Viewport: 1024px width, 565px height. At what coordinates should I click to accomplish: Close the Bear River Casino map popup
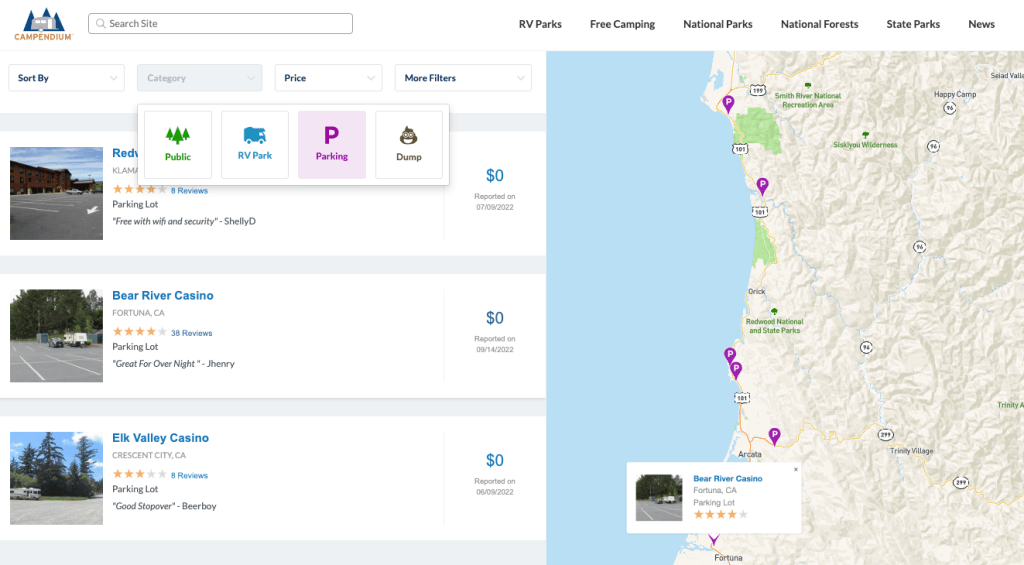(x=796, y=469)
